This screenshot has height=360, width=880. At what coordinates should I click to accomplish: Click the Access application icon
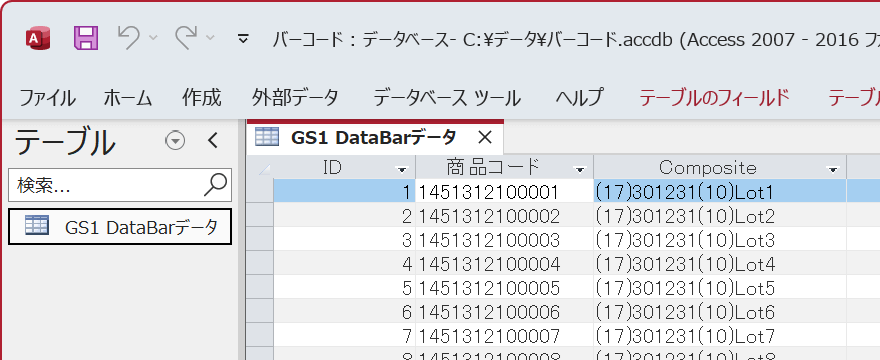tap(38, 39)
